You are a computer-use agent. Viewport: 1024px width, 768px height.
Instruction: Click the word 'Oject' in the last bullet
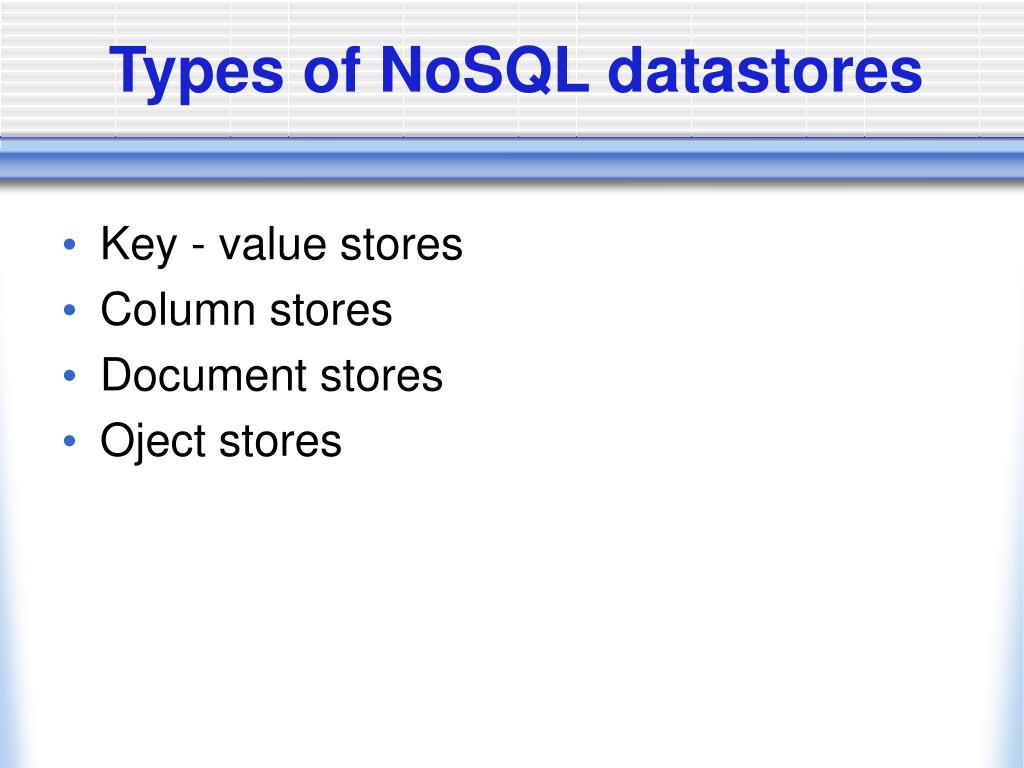pyautogui.click(x=153, y=441)
